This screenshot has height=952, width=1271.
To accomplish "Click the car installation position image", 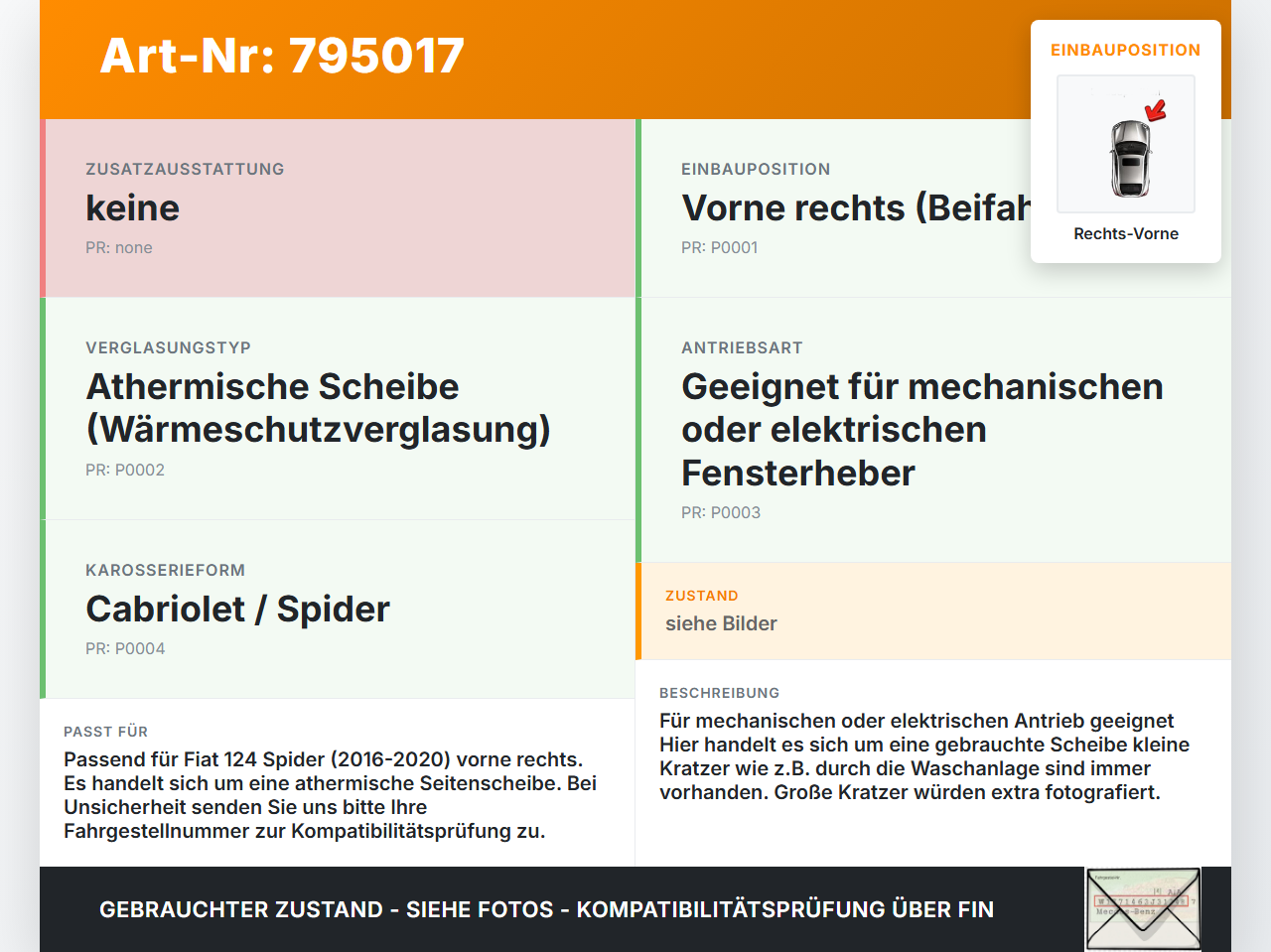I will coord(1126,144).
